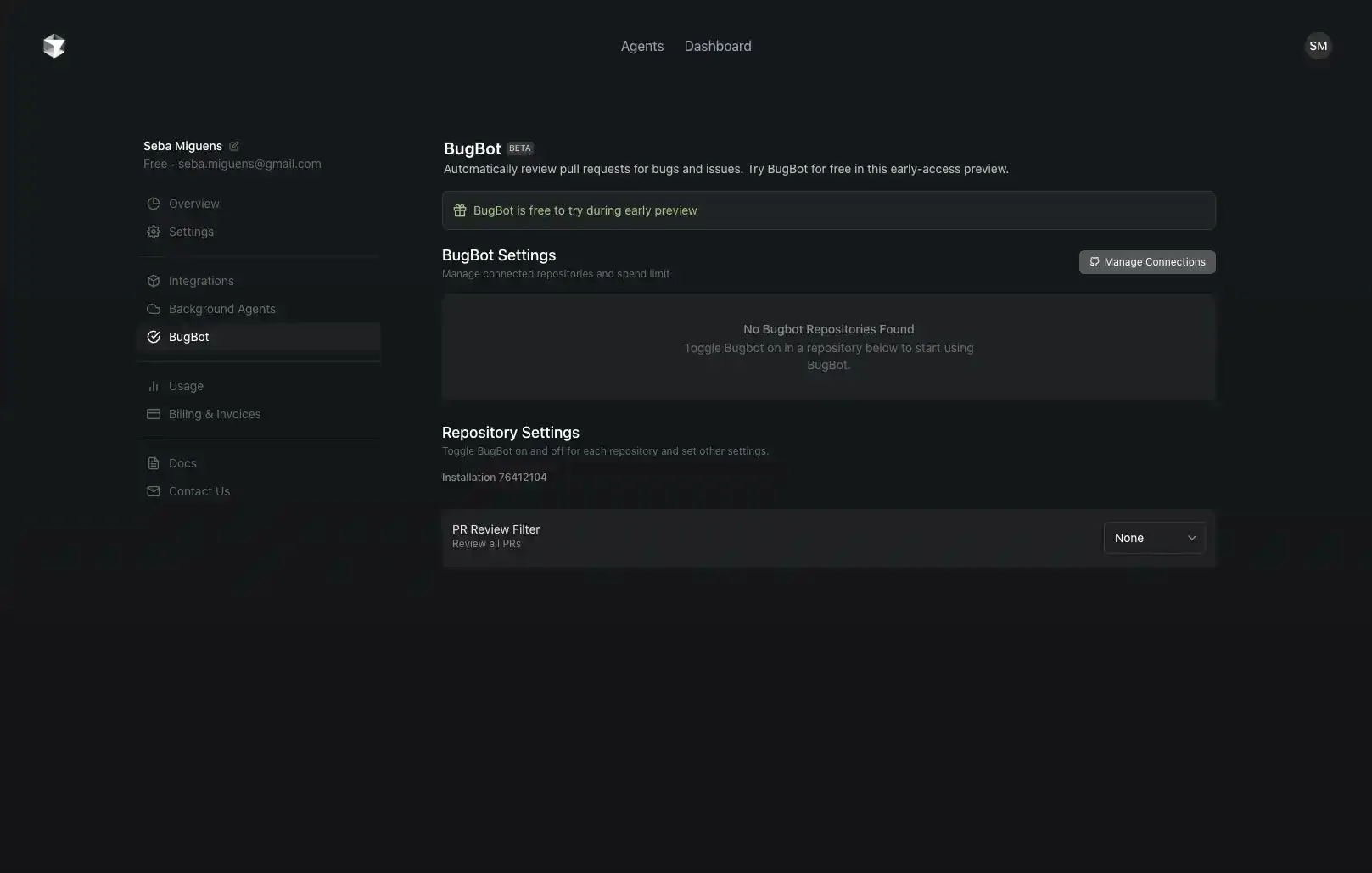Click the Overview pie chart icon
Viewport: 1372px width, 873px height.
pyautogui.click(x=154, y=204)
